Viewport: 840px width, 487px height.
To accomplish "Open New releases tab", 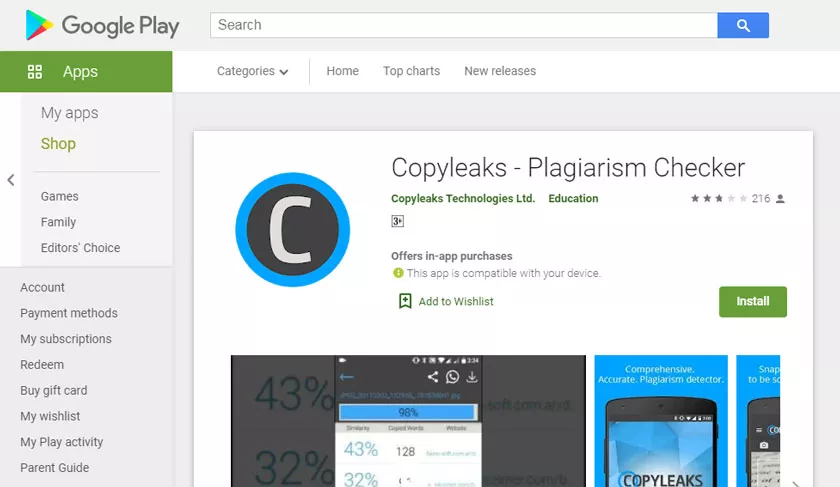I will tap(500, 71).
